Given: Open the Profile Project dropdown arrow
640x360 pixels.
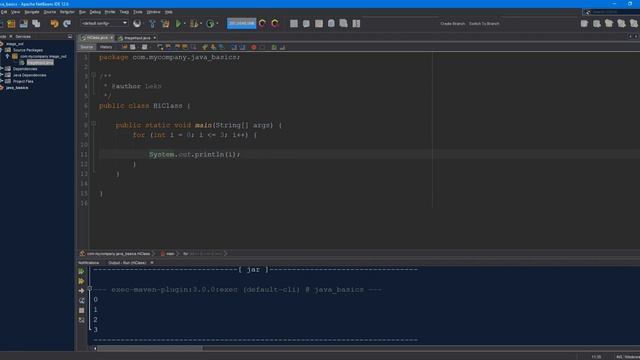Looking at the screenshot, I should point(217,24).
